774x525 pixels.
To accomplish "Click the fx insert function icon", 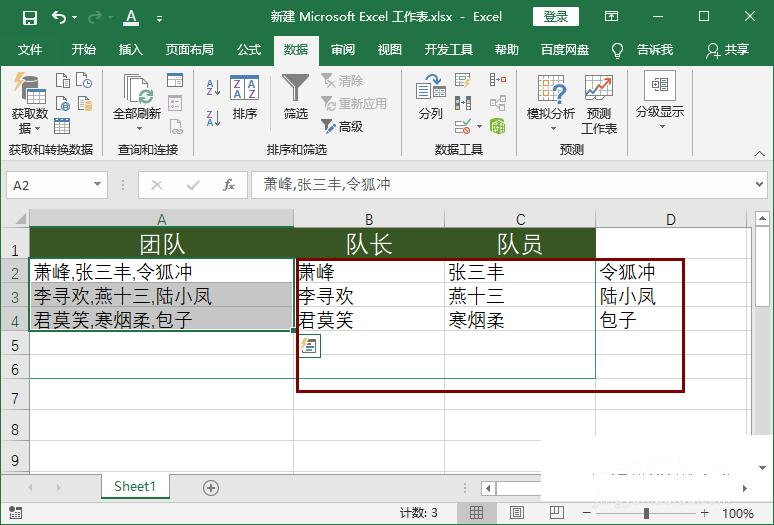I will click(x=228, y=185).
